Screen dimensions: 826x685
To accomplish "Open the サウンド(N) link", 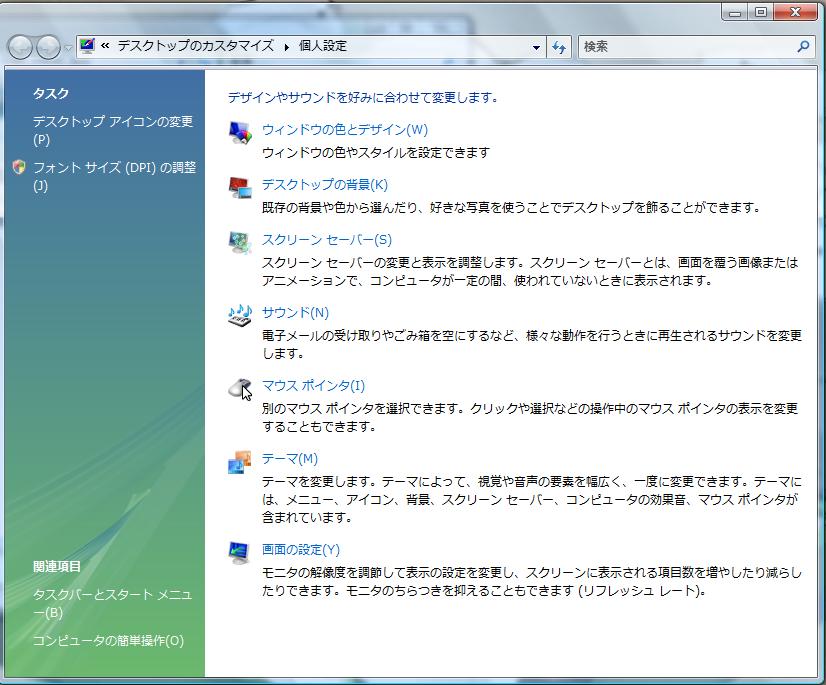I will (295, 313).
